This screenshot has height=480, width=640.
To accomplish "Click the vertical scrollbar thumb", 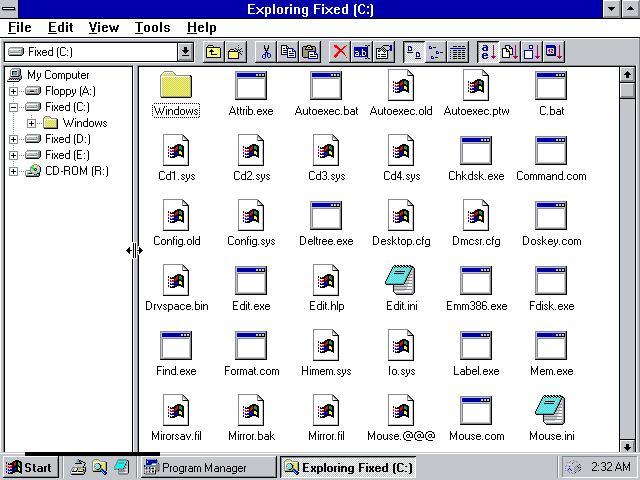I will (x=627, y=90).
